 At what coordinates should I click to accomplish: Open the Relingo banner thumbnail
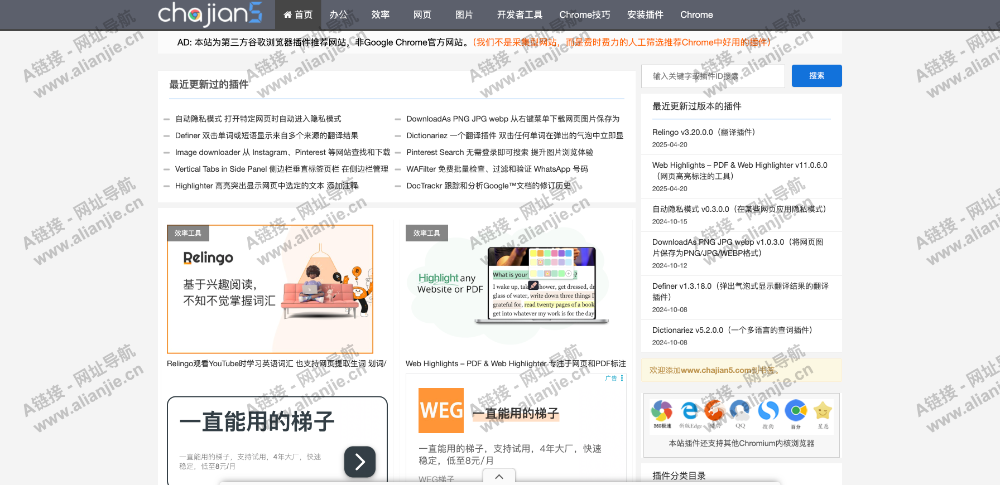click(x=270, y=288)
